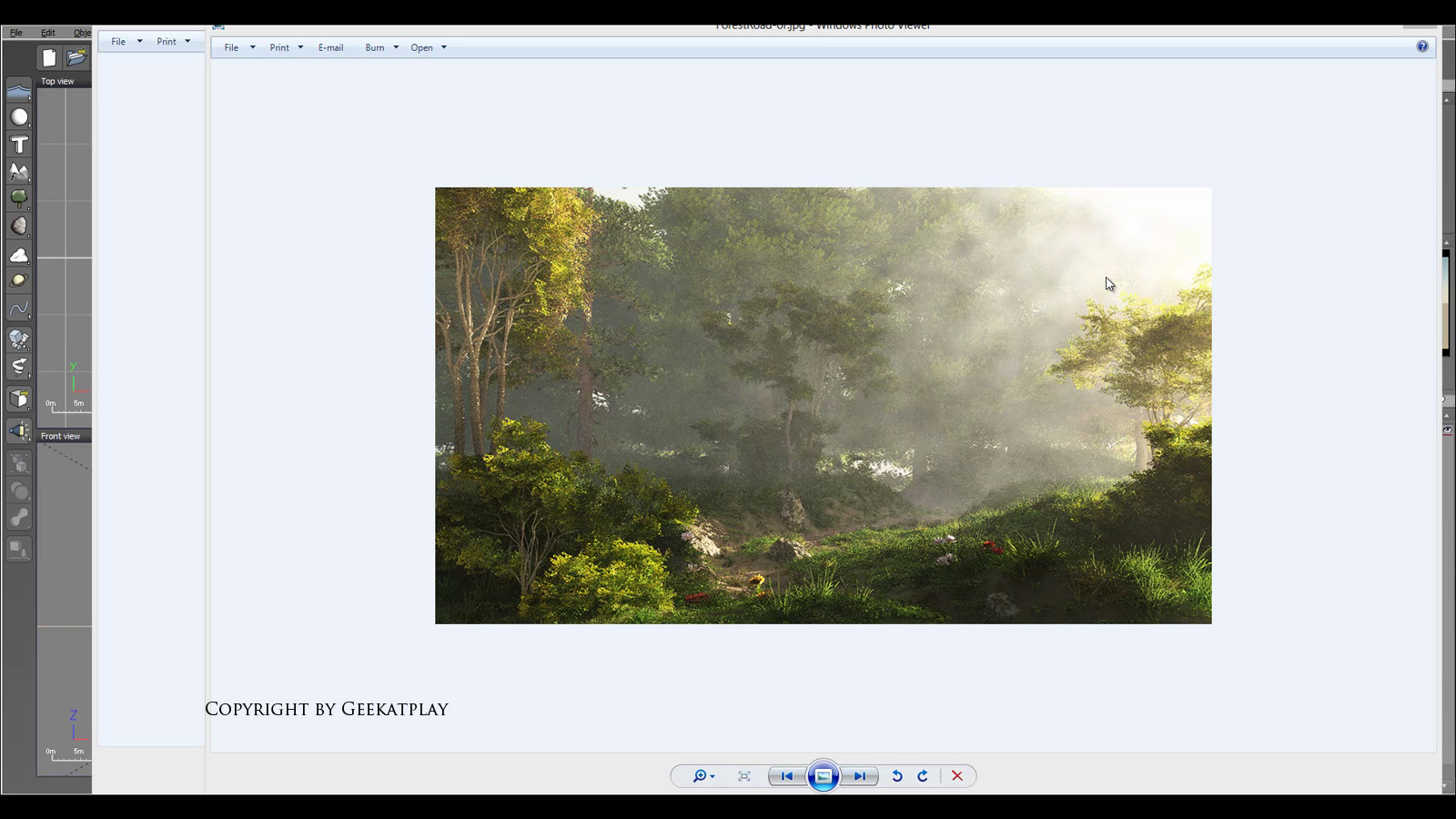1456x819 pixels.
Task: Go to the previous photo
Action: (x=786, y=776)
